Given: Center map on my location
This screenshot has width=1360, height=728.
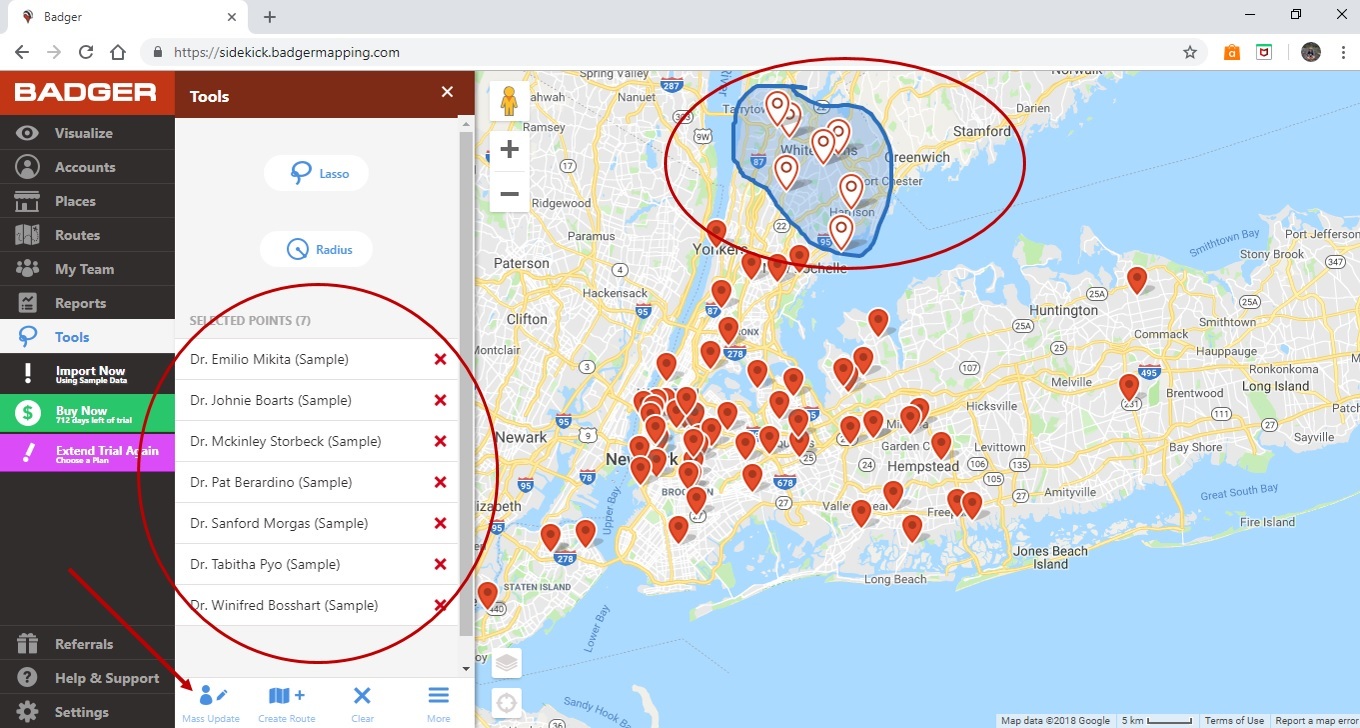Looking at the screenshot, I should [x=507, y=703].
